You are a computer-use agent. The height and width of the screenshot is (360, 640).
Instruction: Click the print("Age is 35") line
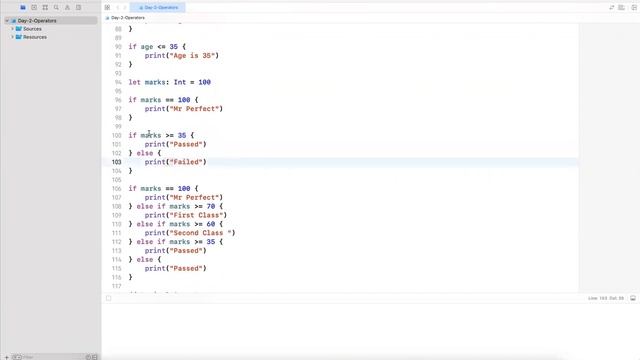click(x=182, y=56)
